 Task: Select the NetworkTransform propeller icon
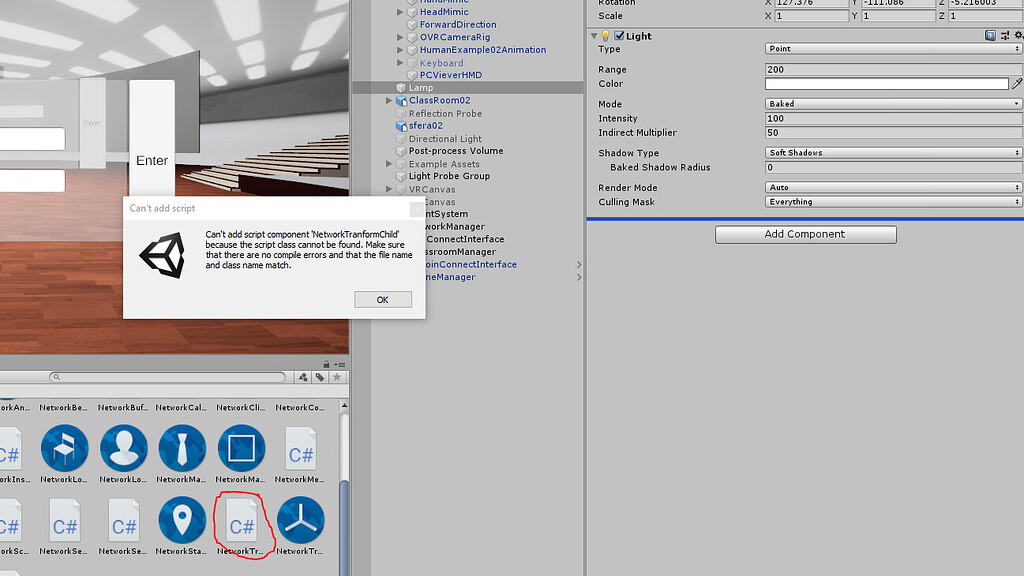coord(300,520)
